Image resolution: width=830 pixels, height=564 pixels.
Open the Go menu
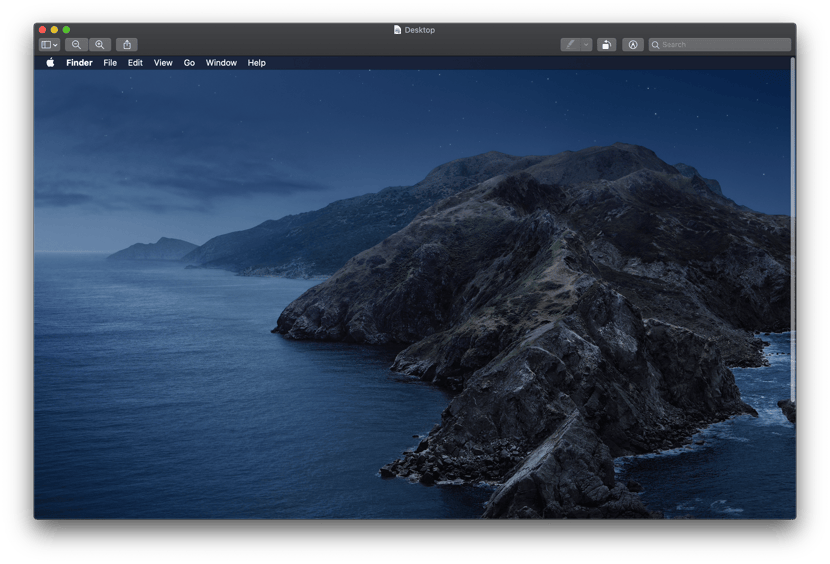pyautogui.click(x=189, y=62)
